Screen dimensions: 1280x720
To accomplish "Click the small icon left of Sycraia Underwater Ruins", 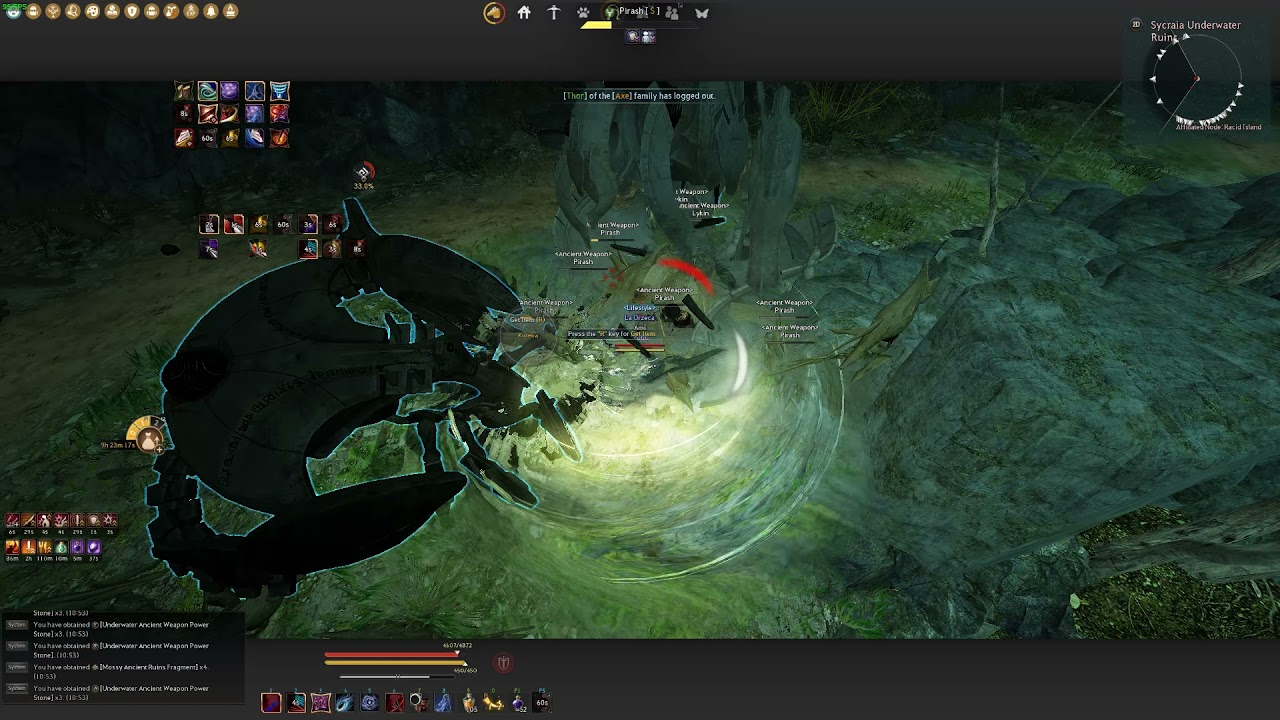I will 1136,24.
